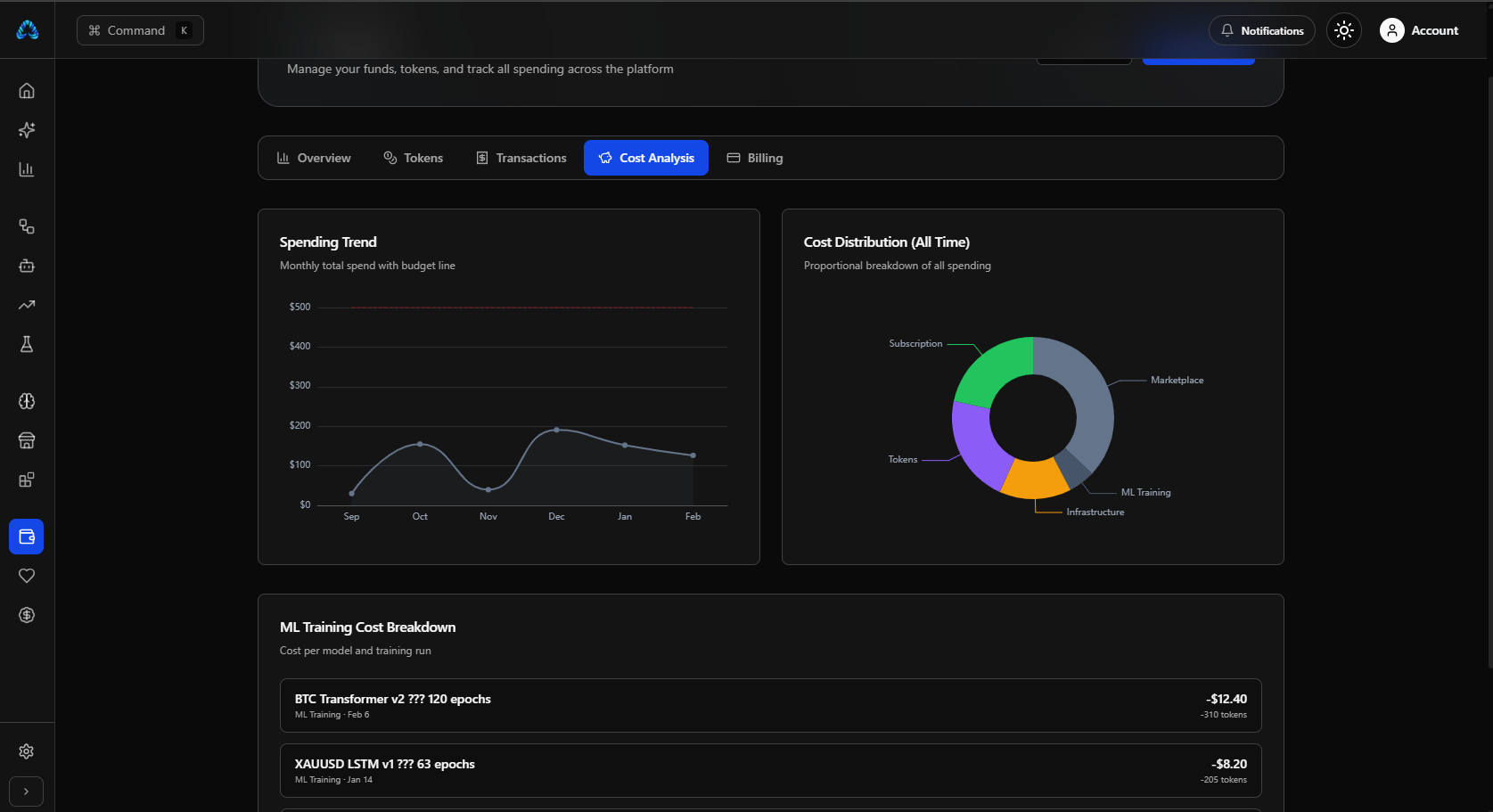Screen dimensions: 1493x812
Task: Click the "-310 tokens" value
Action: (x=1224, y=715)
